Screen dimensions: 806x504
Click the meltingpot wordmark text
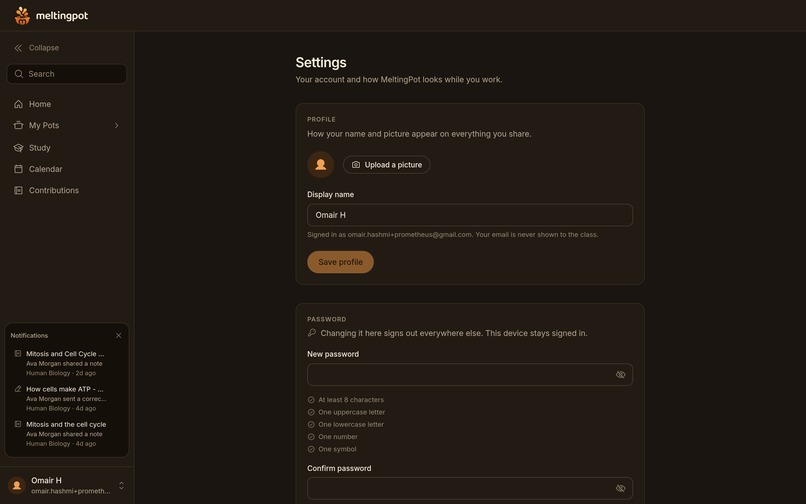pyautogui.click(x=62, y=16)
